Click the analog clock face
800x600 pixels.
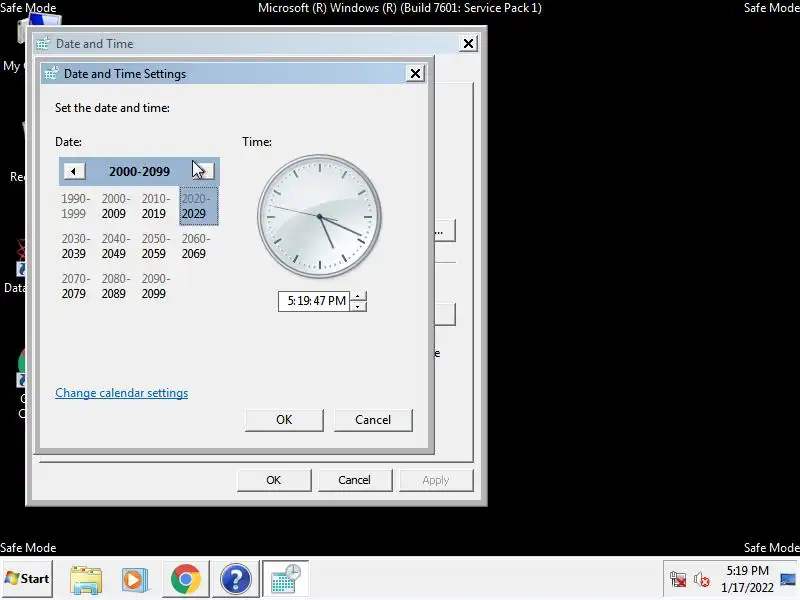coord(319,216)
